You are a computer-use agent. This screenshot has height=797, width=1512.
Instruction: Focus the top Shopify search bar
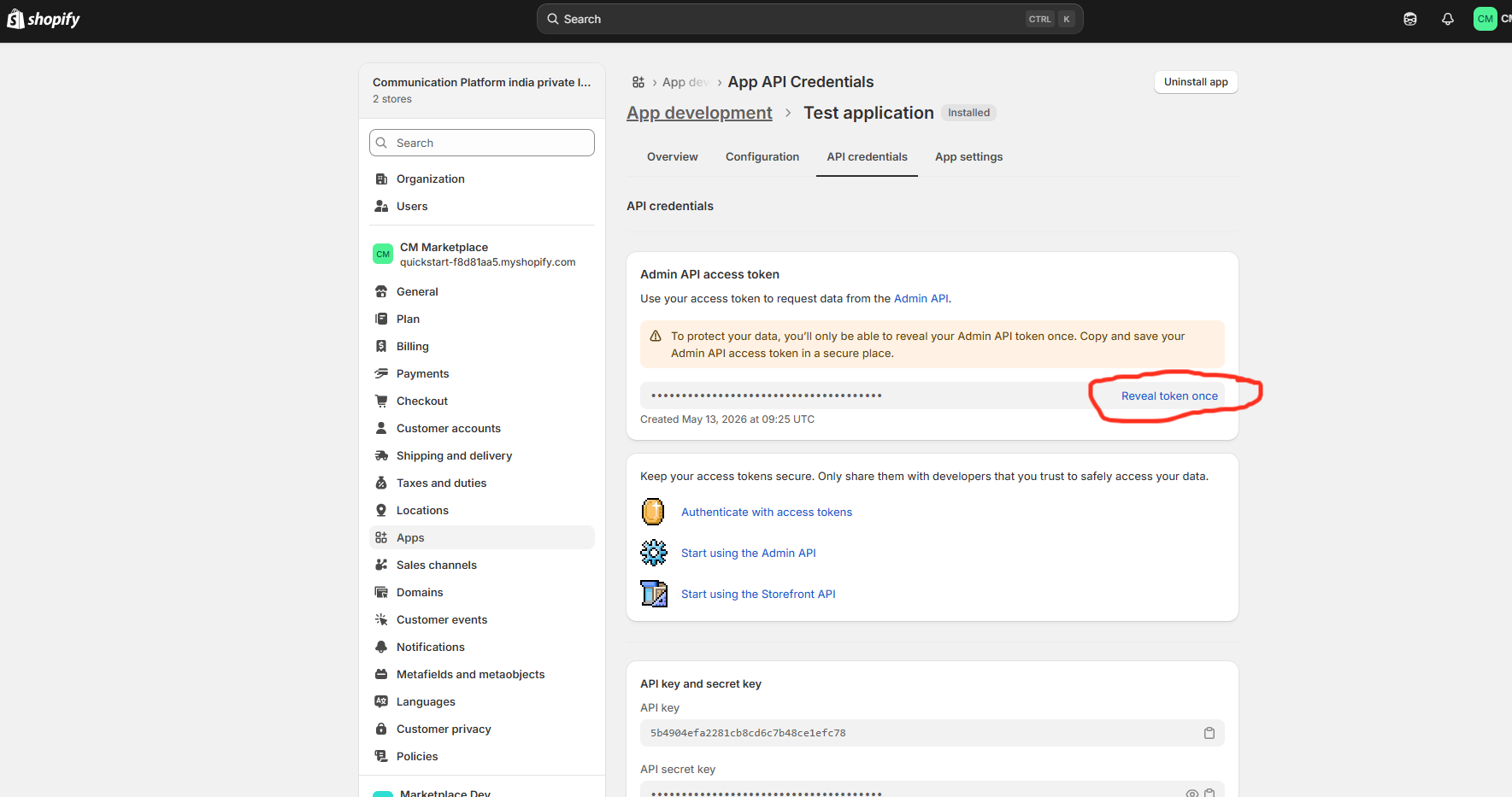(810, 19)
